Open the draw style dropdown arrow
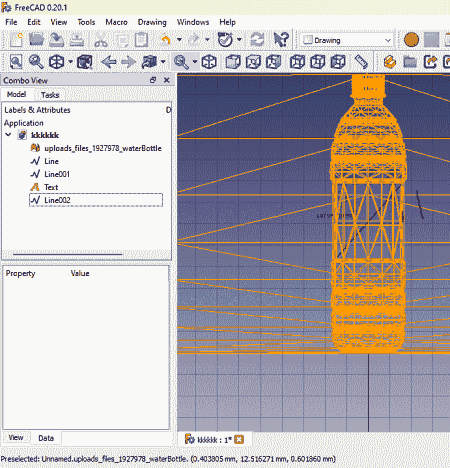 pos(70,62)
